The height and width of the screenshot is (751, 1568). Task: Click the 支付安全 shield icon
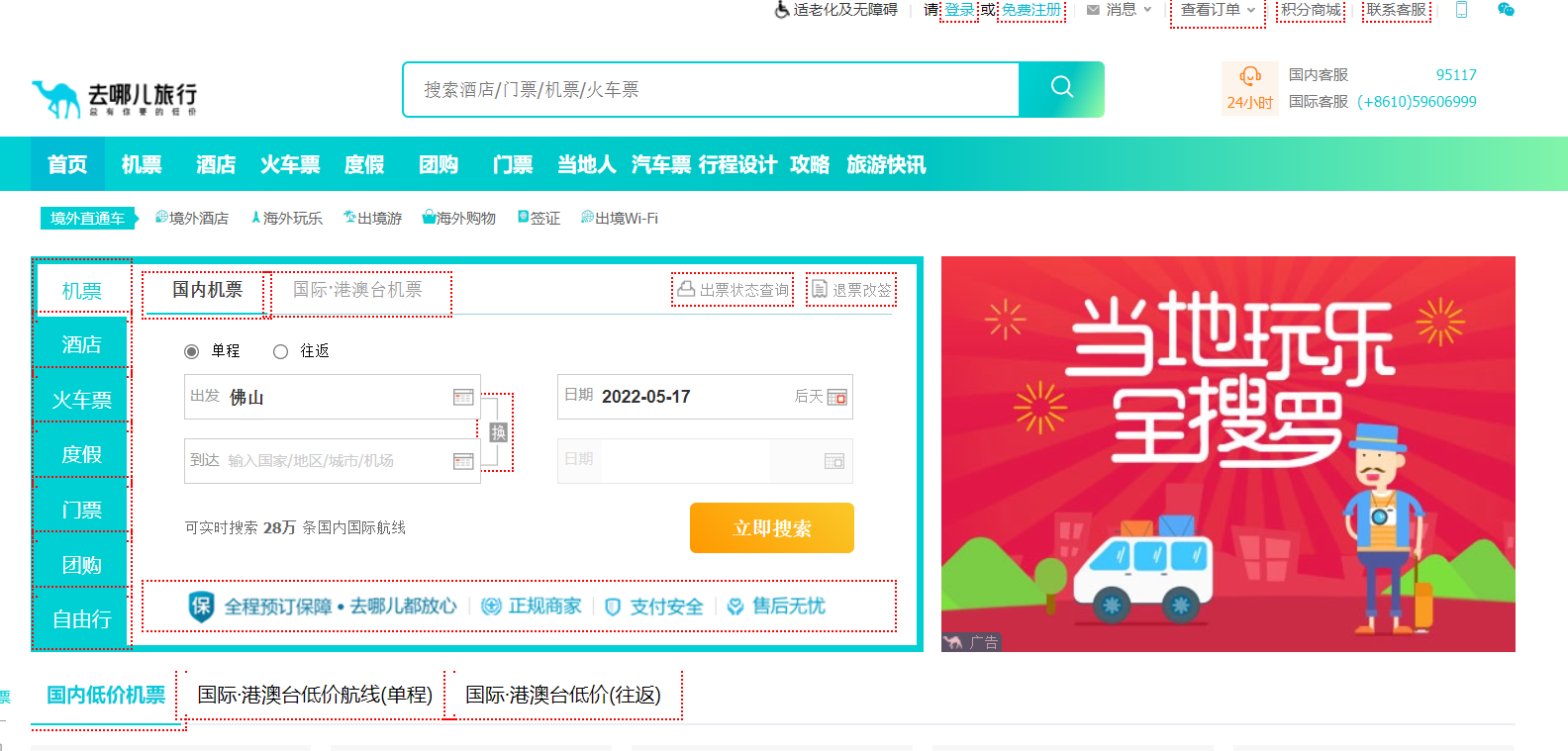[613, 607]
